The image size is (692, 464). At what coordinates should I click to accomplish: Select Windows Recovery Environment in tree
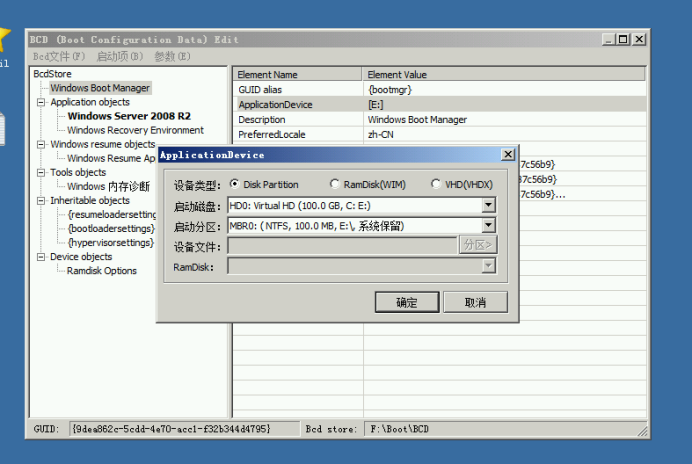coord(135,130)
